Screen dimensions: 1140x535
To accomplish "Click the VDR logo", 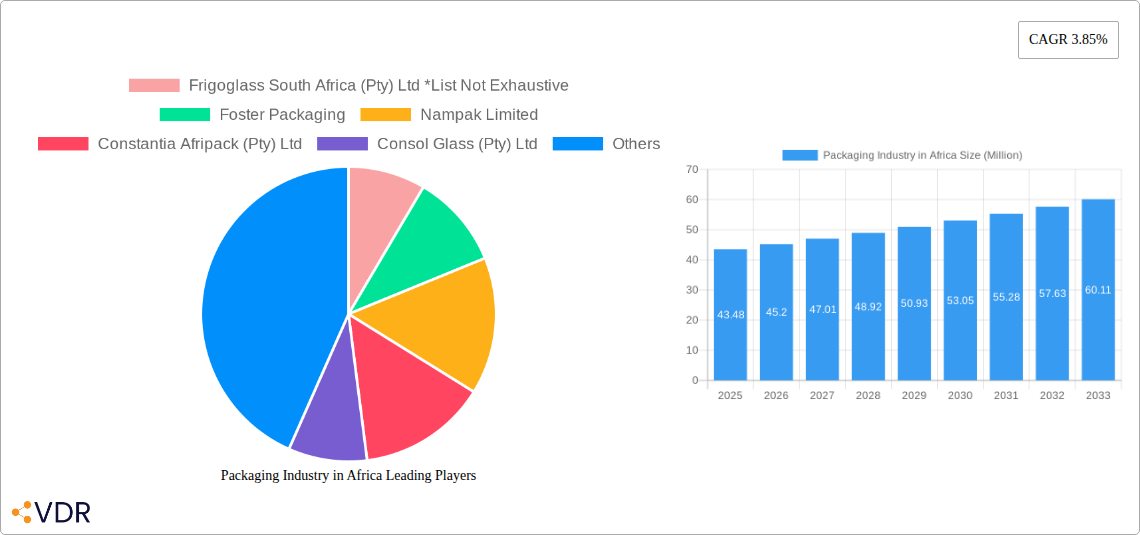I will (52, 512).
